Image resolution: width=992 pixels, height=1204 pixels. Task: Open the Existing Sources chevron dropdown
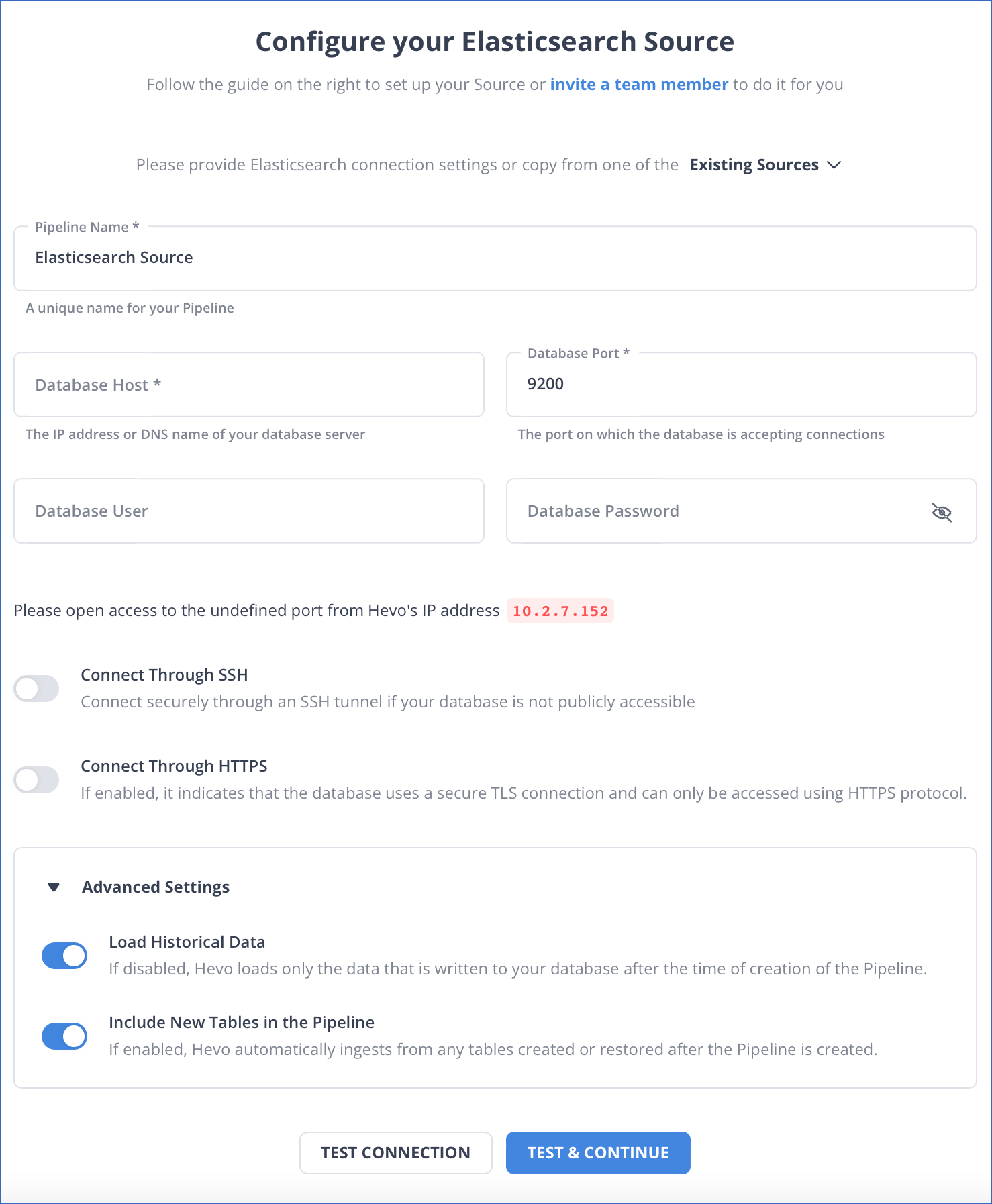click(x=834, y=165)
